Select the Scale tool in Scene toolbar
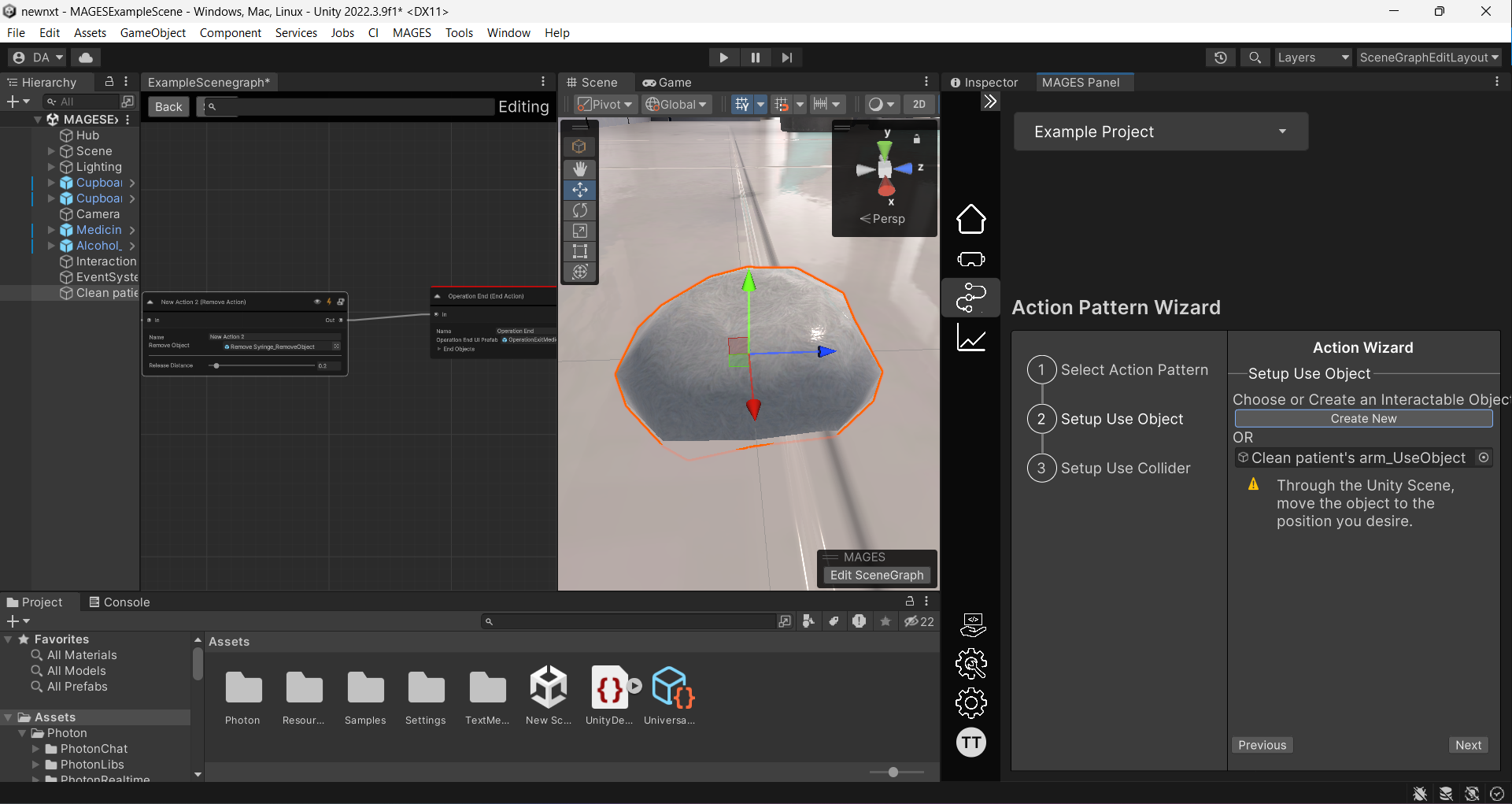Viewport: 1512px width, 804px height. point(580,231)
